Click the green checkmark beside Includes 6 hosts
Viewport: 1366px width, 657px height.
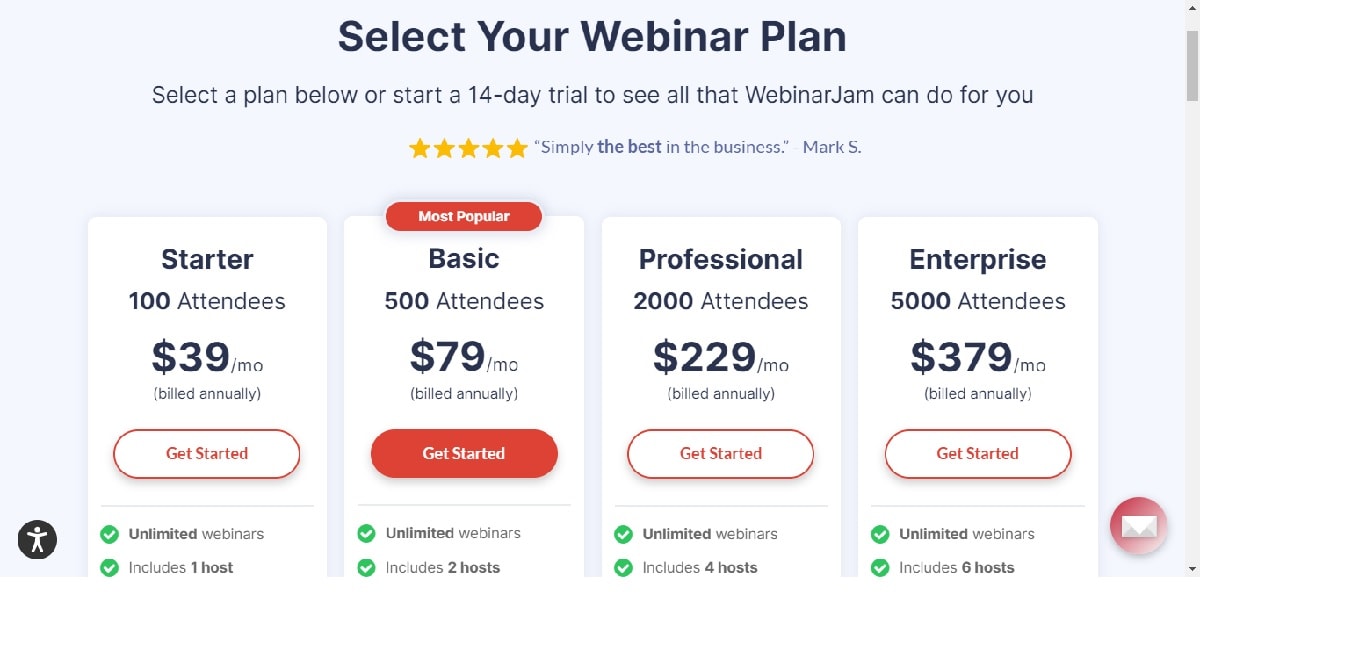pyautogui.click(x=880, y=568)
